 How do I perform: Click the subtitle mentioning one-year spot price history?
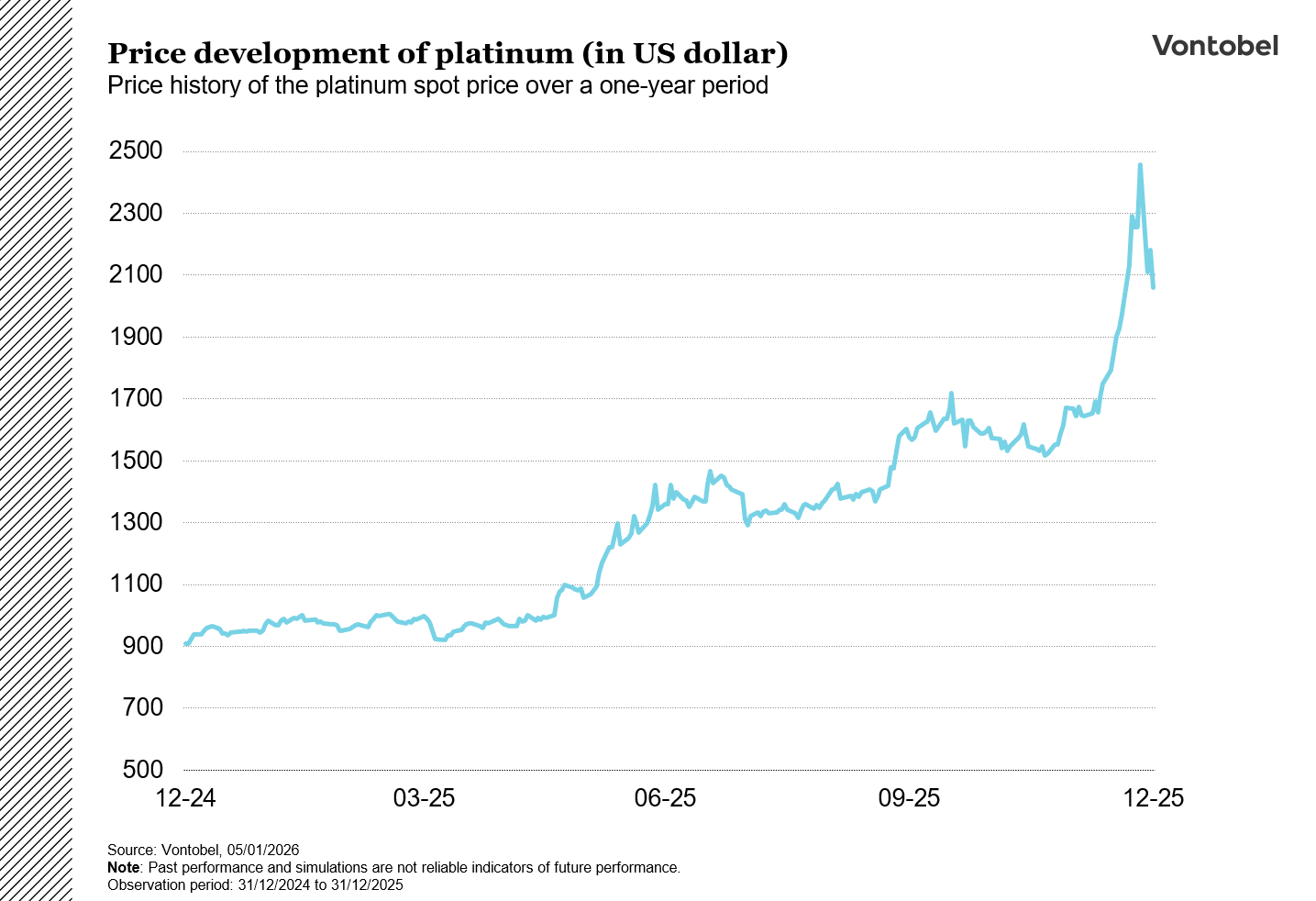(438, 85)
